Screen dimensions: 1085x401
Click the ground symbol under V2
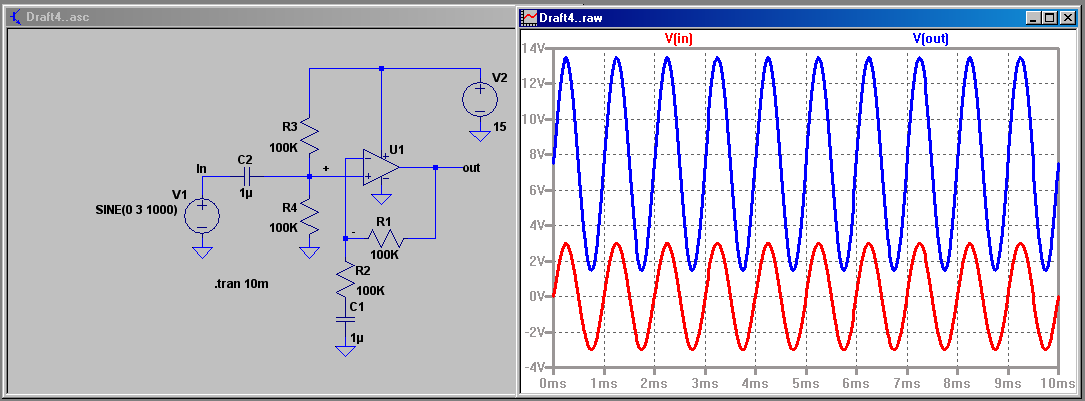coord(480,136)
